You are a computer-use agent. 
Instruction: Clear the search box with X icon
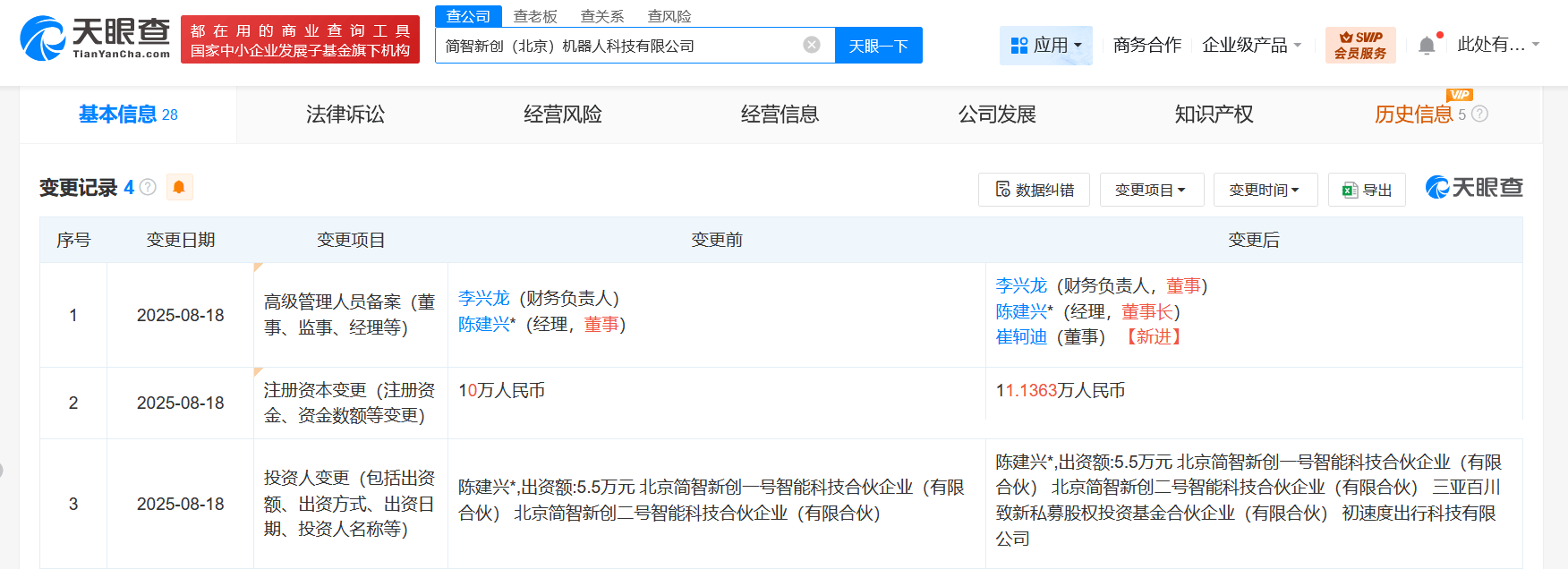pyautogui.click(x=812, y=45)
